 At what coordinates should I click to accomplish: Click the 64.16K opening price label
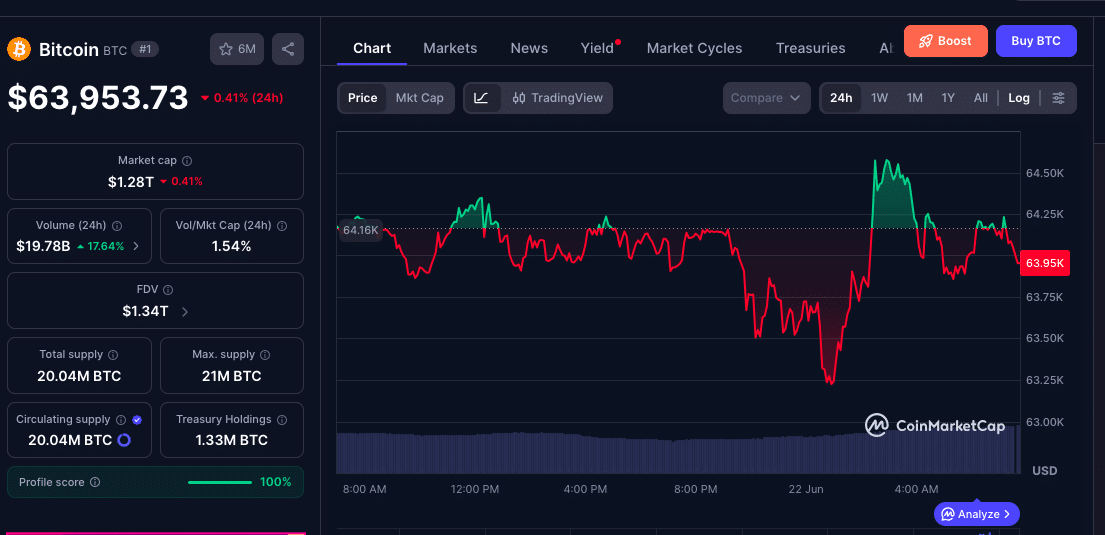coord(360,230)
